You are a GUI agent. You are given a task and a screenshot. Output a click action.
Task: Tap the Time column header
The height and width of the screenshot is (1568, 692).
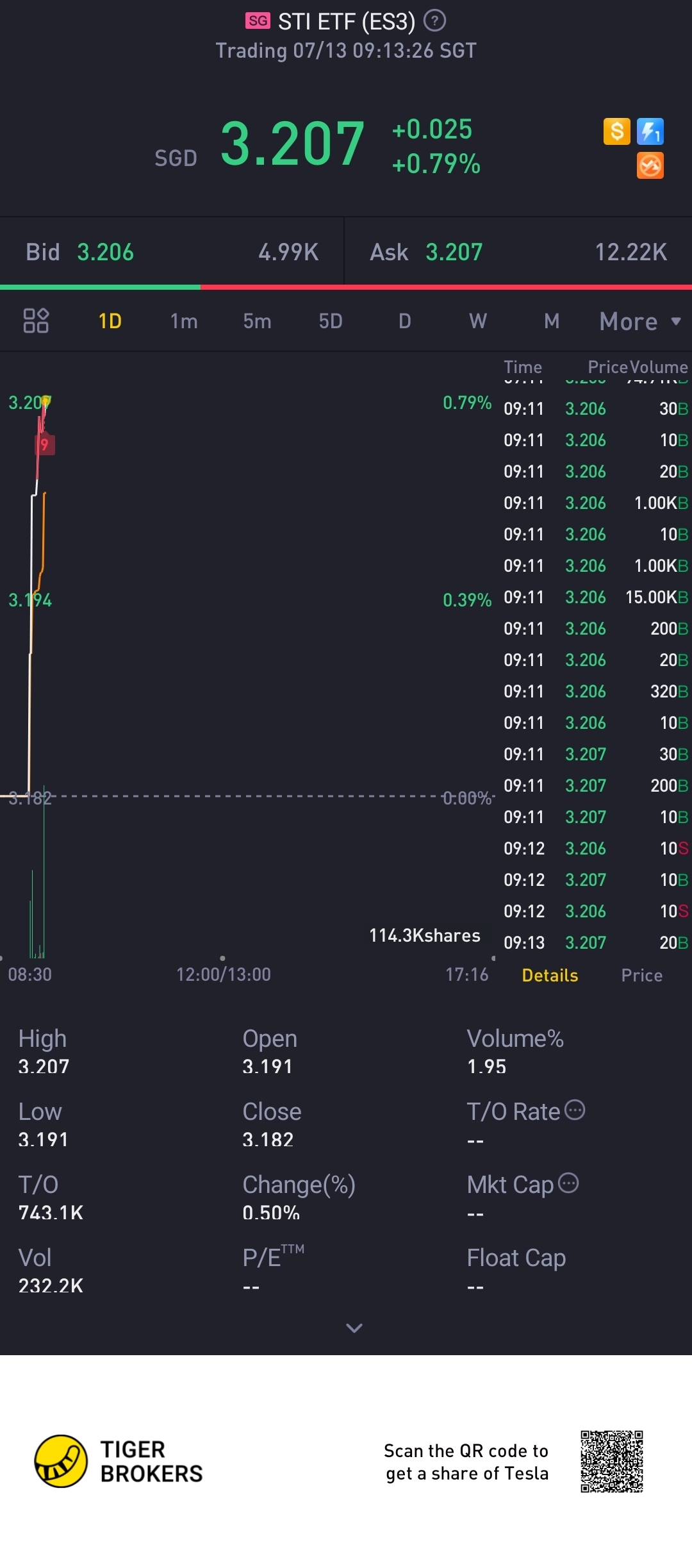(x=523, y=367)
